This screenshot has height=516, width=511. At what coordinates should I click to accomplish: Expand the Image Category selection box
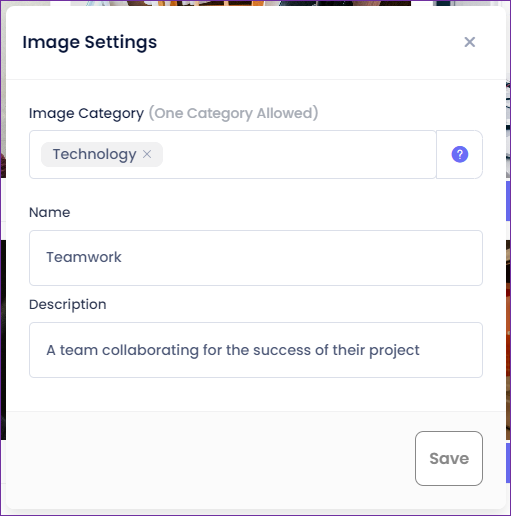[x=233, y=154]
